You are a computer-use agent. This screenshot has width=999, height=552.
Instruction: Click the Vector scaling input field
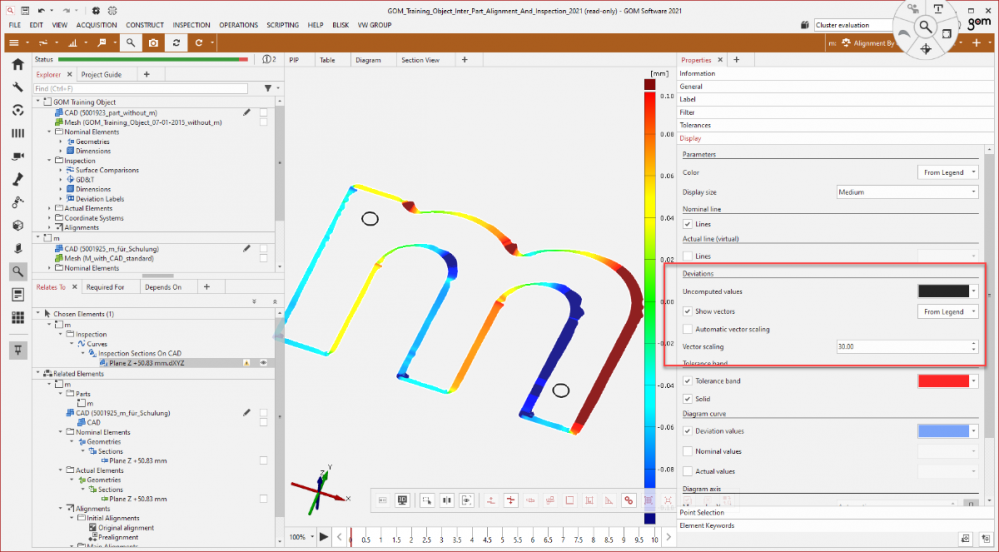[900, 346]
